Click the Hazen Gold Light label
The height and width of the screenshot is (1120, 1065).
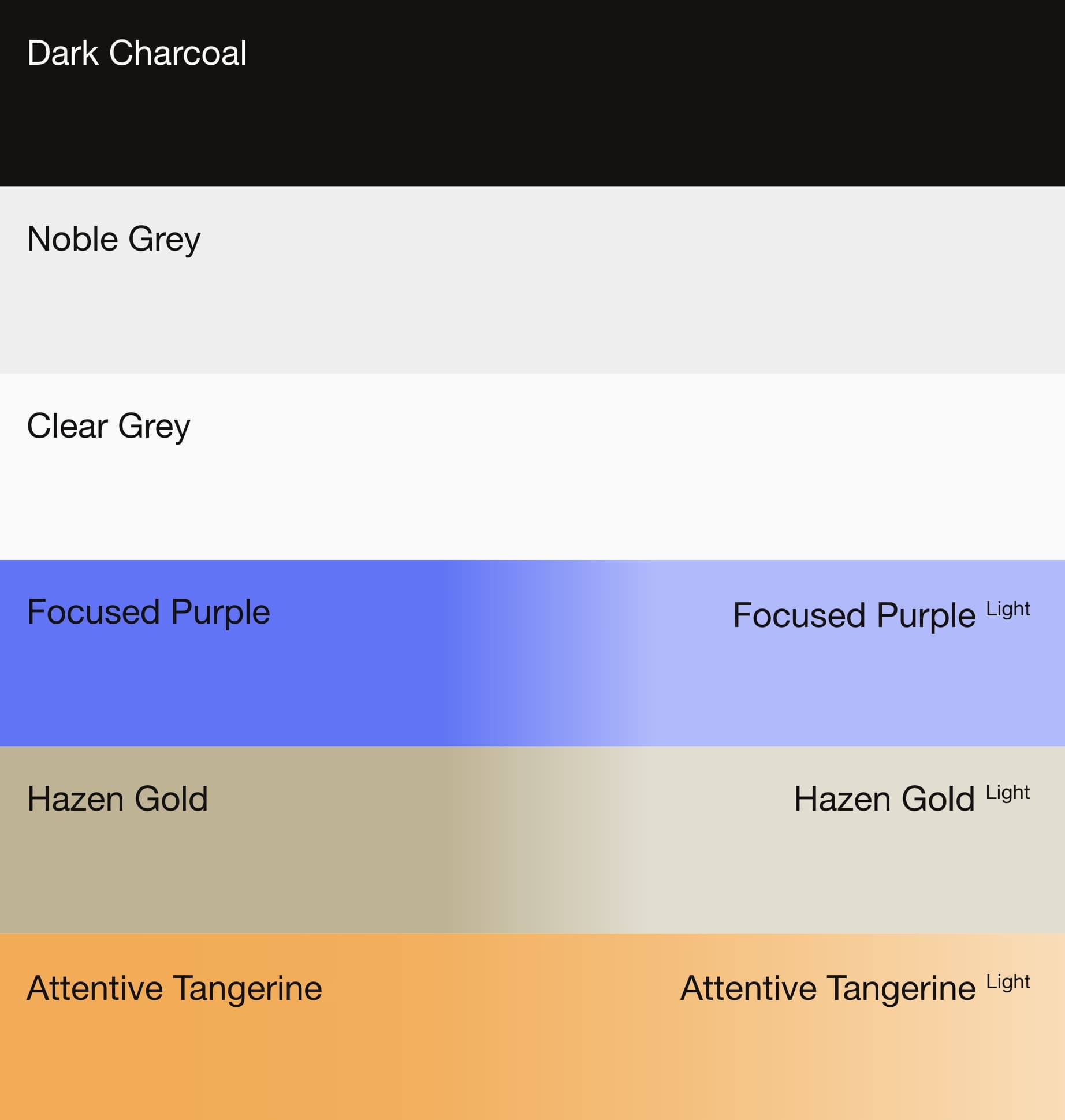[912, 799]
